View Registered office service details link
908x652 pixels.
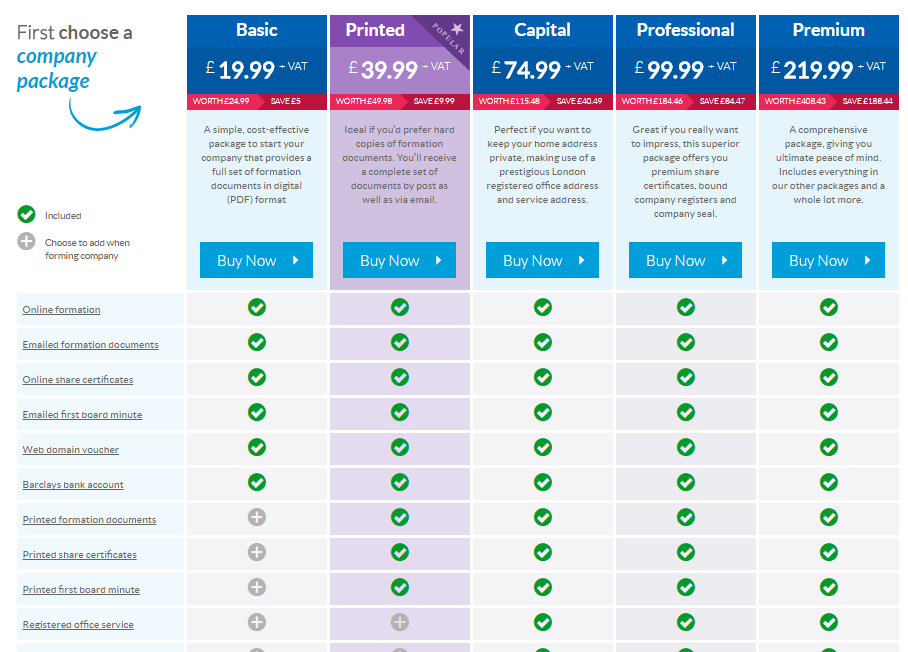point(78,625)
